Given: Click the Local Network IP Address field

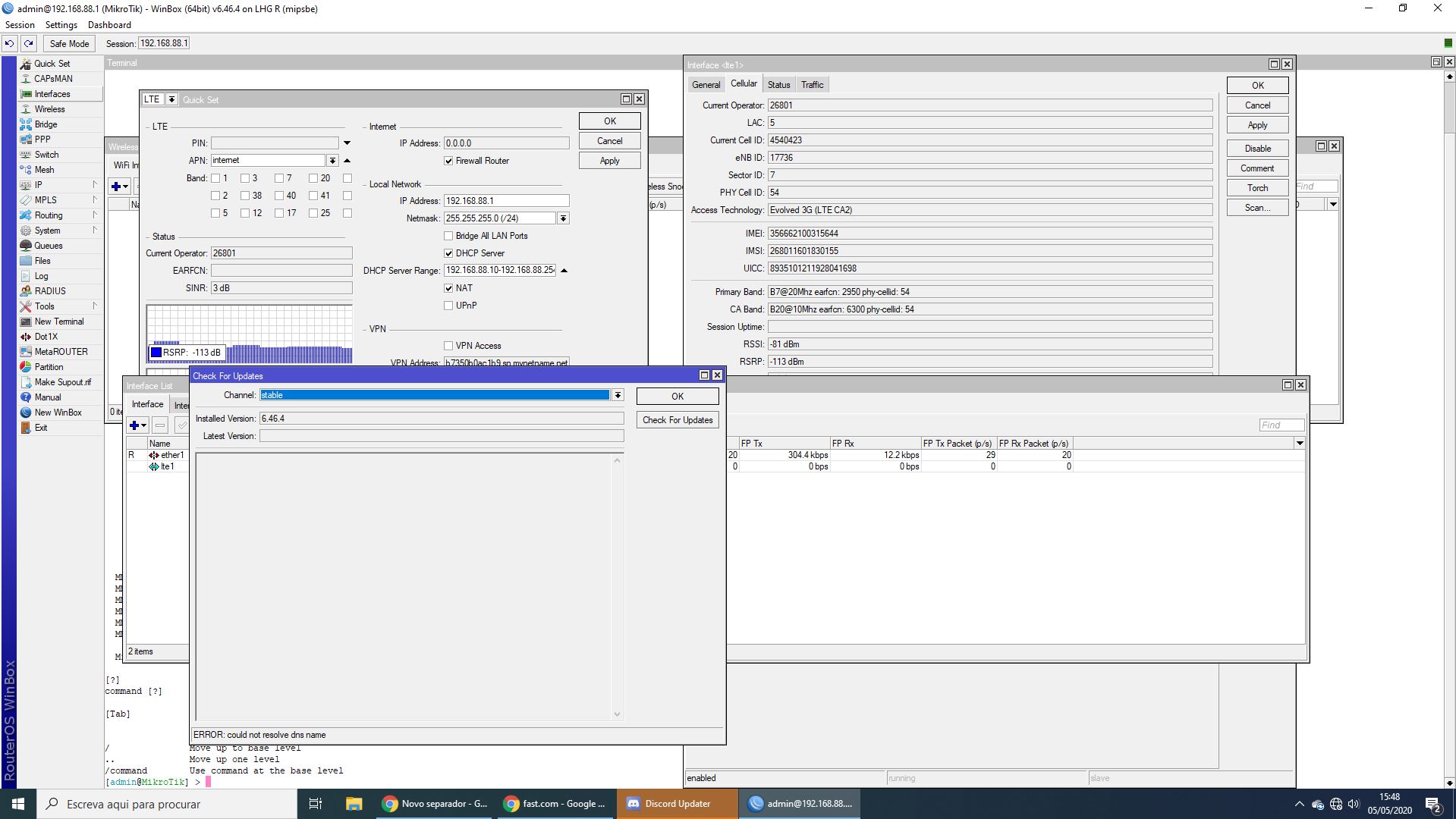Looking at the screenshot, I should (x=506, y=201).
